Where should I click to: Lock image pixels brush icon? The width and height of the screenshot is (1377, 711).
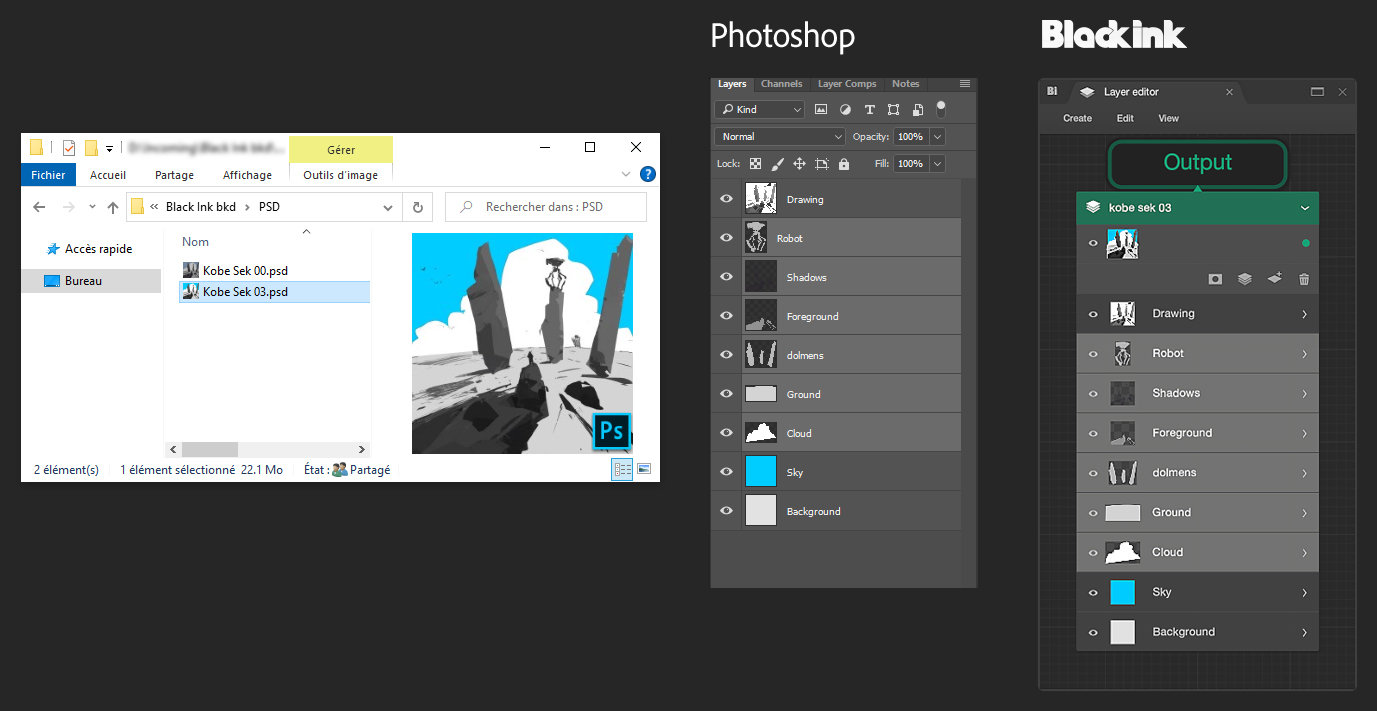(x=777, y=163)
